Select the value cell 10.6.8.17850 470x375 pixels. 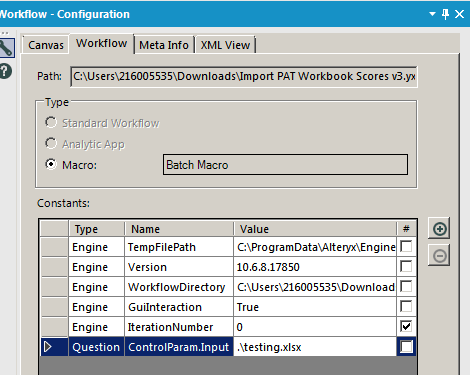[315, 267]
